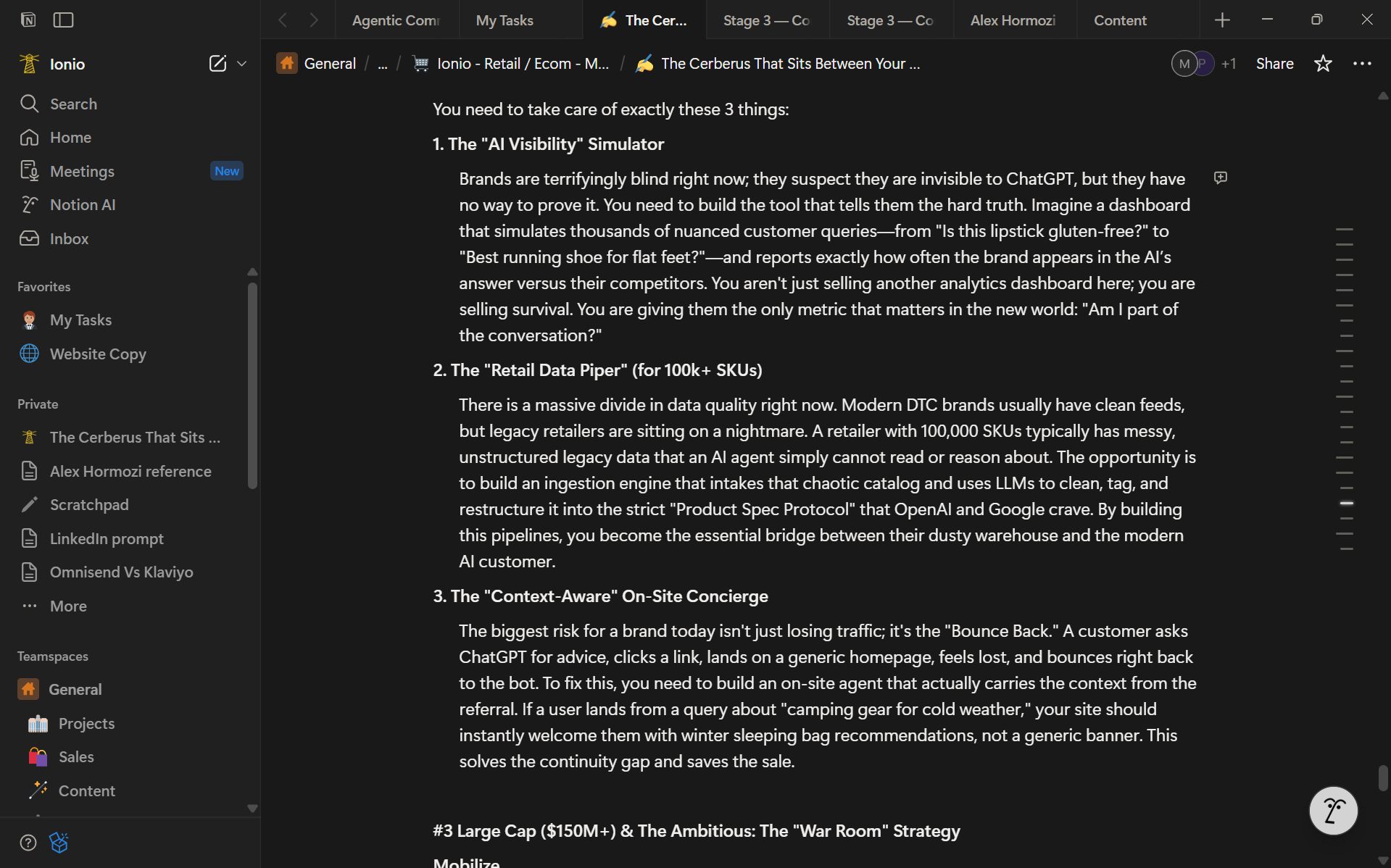Click heading 'The "Retail Data Piper"'
Image resolution: width=1391 pixels, height=868 pixels.
pos(597,370)
